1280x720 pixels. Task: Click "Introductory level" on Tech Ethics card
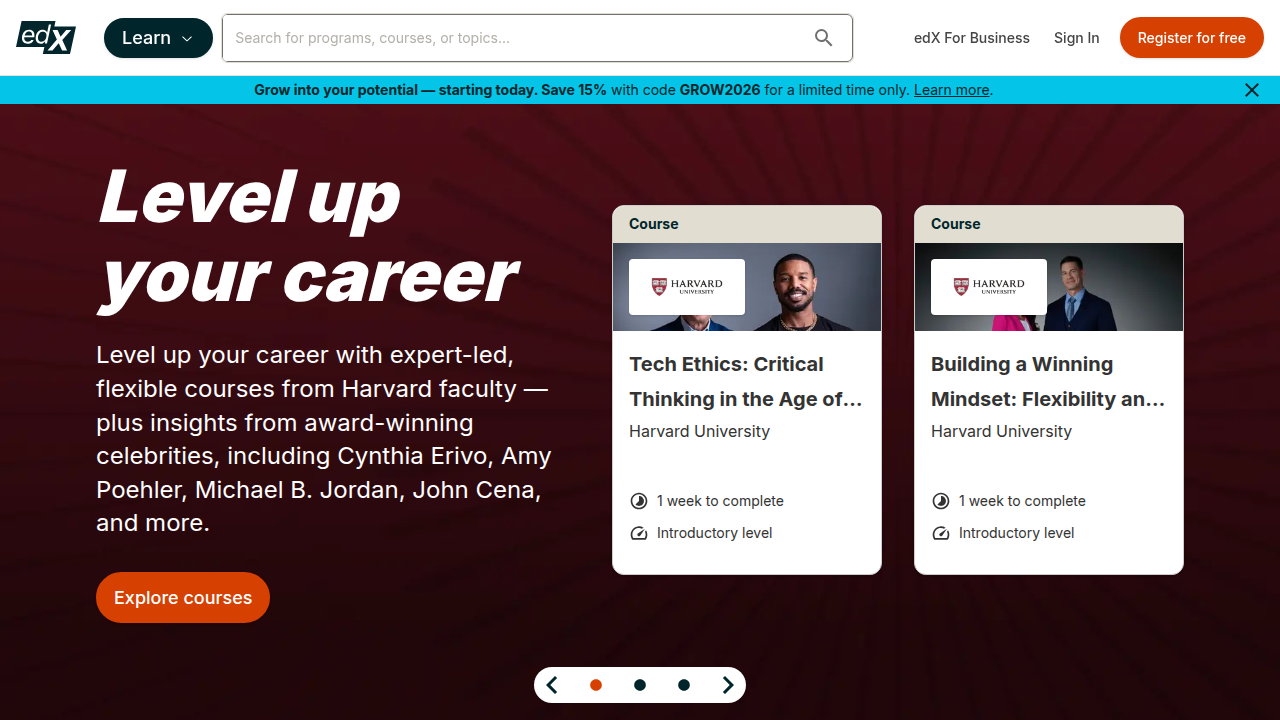coord(714,533)
